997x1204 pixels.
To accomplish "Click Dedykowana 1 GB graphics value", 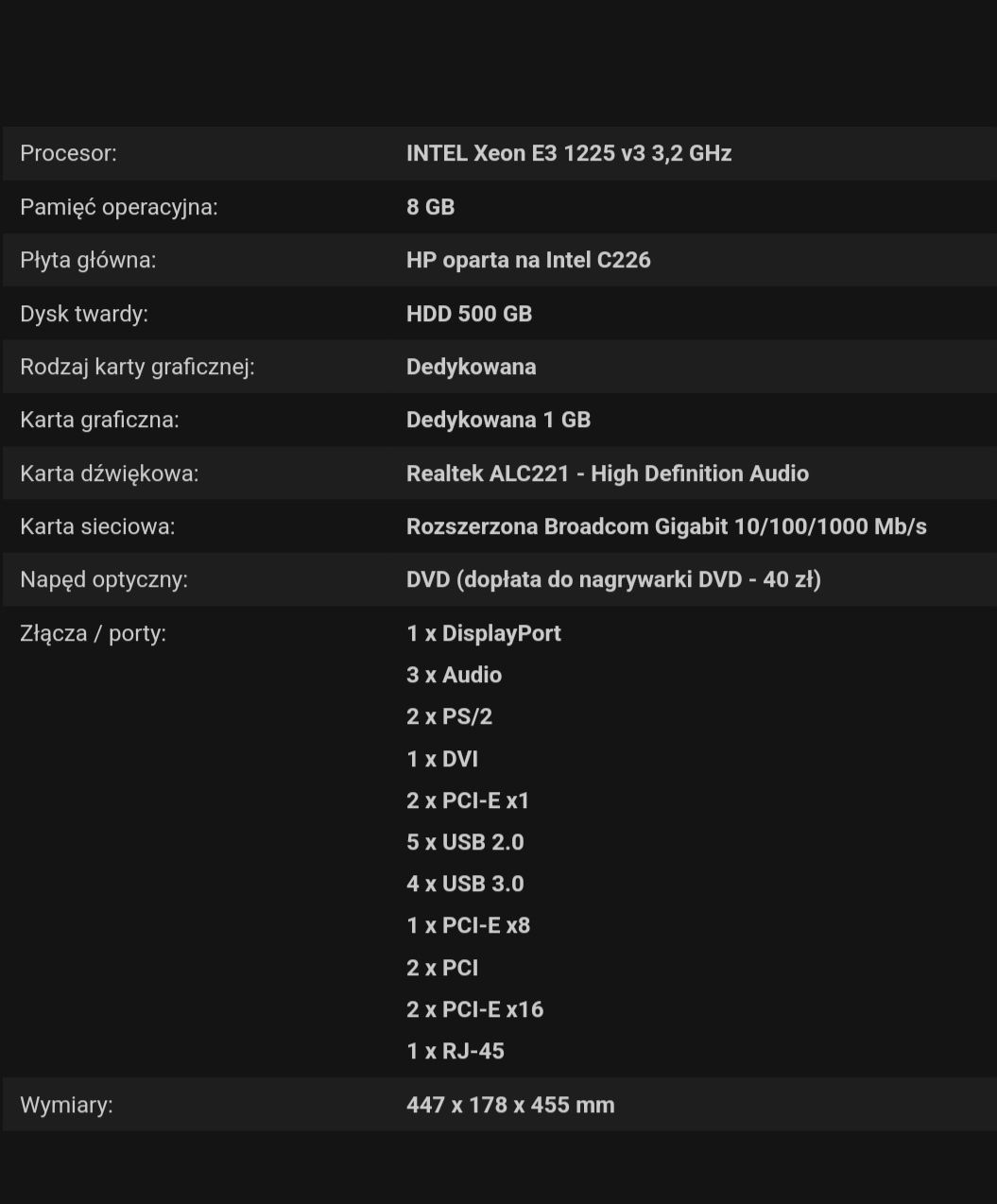I will point(498,420).
